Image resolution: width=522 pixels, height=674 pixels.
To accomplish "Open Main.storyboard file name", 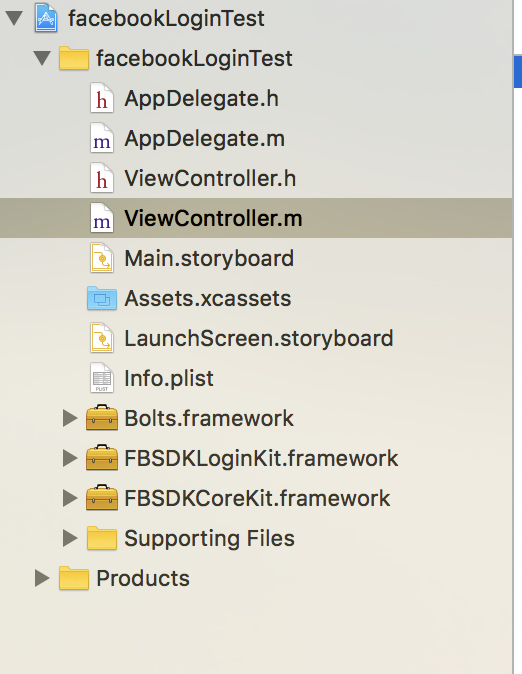I will [x=209, y=259].
